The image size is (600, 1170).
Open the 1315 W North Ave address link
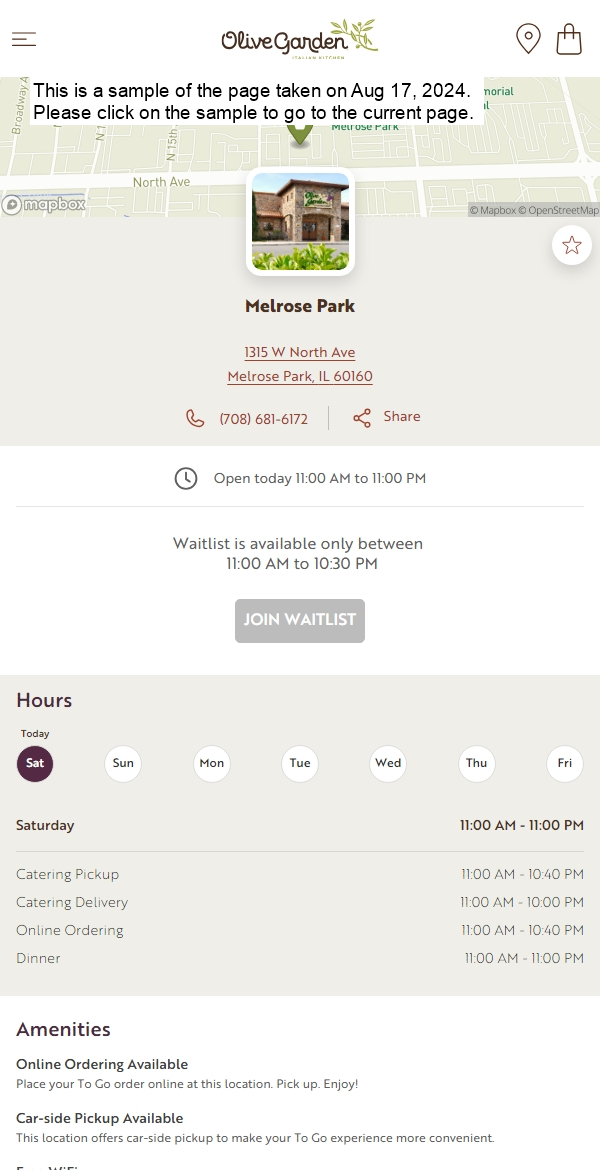pos(300,352)
